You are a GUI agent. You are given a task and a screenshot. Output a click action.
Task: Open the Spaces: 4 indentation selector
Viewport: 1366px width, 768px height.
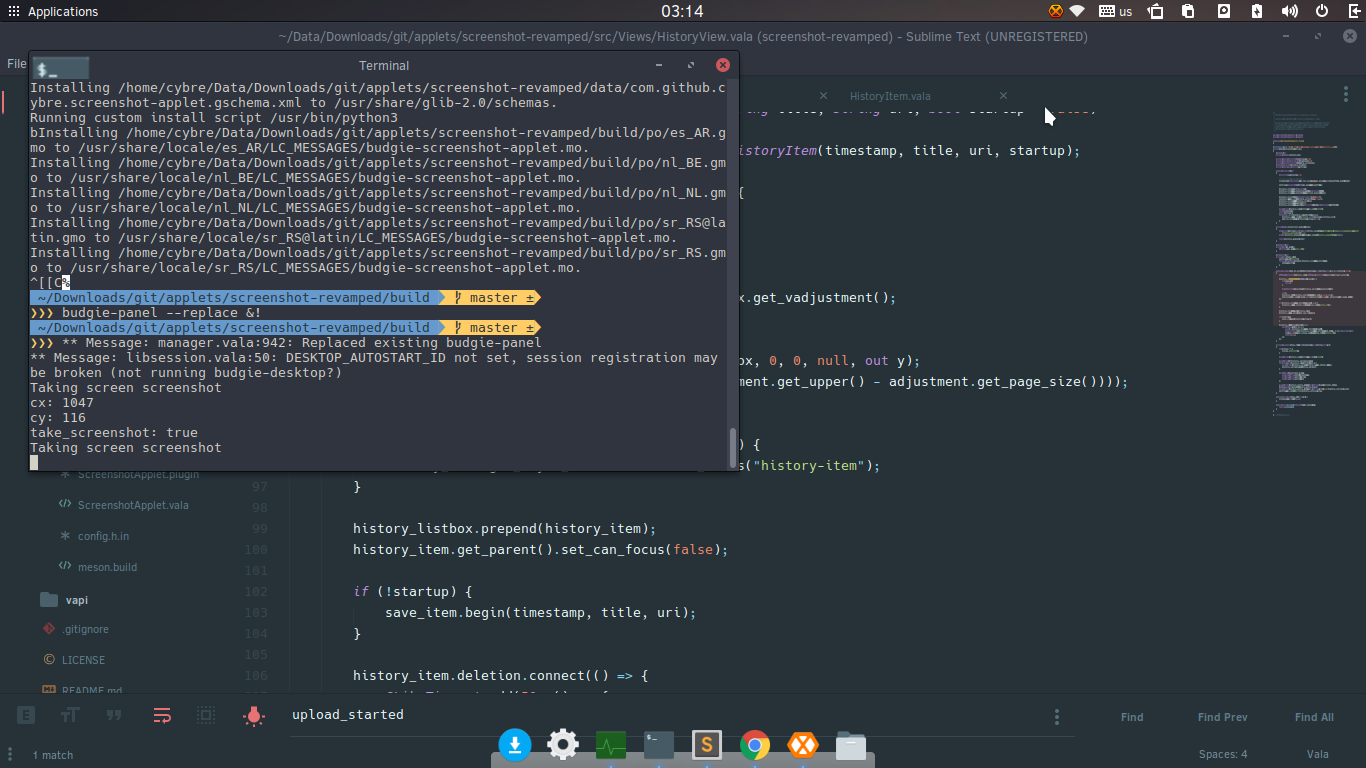[1223, 755]
